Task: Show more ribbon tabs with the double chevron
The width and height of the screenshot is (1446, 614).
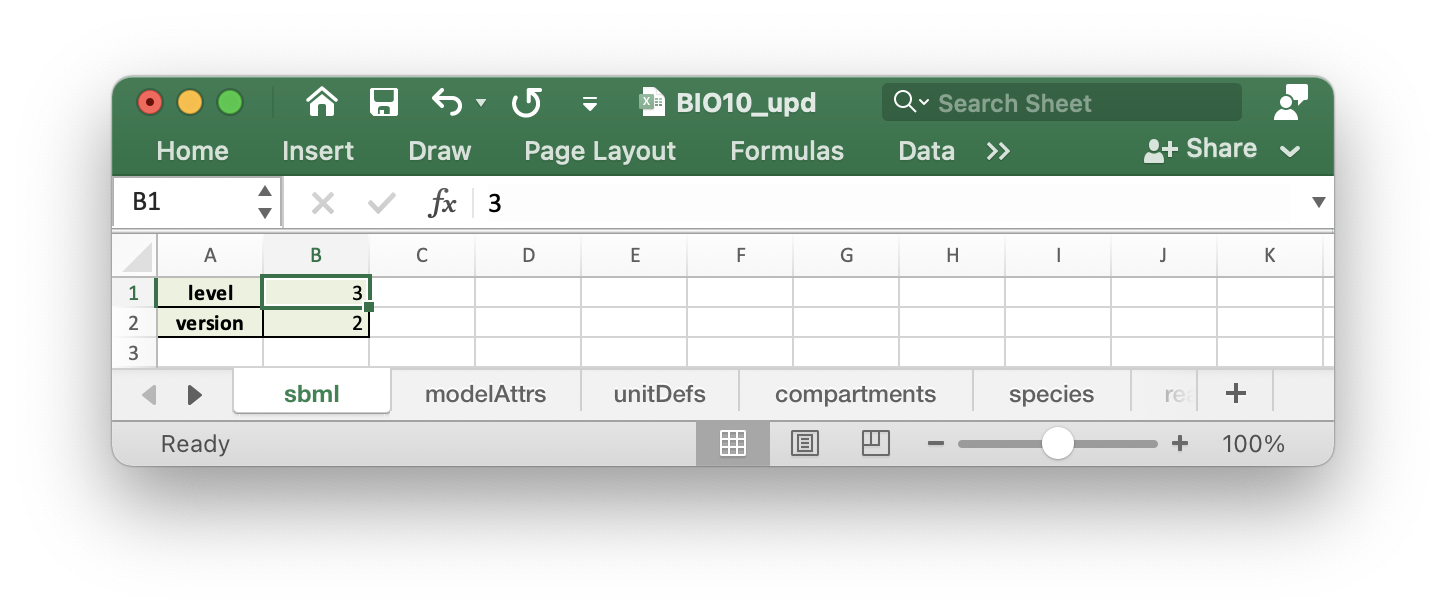Action: [x=998, y=151]
